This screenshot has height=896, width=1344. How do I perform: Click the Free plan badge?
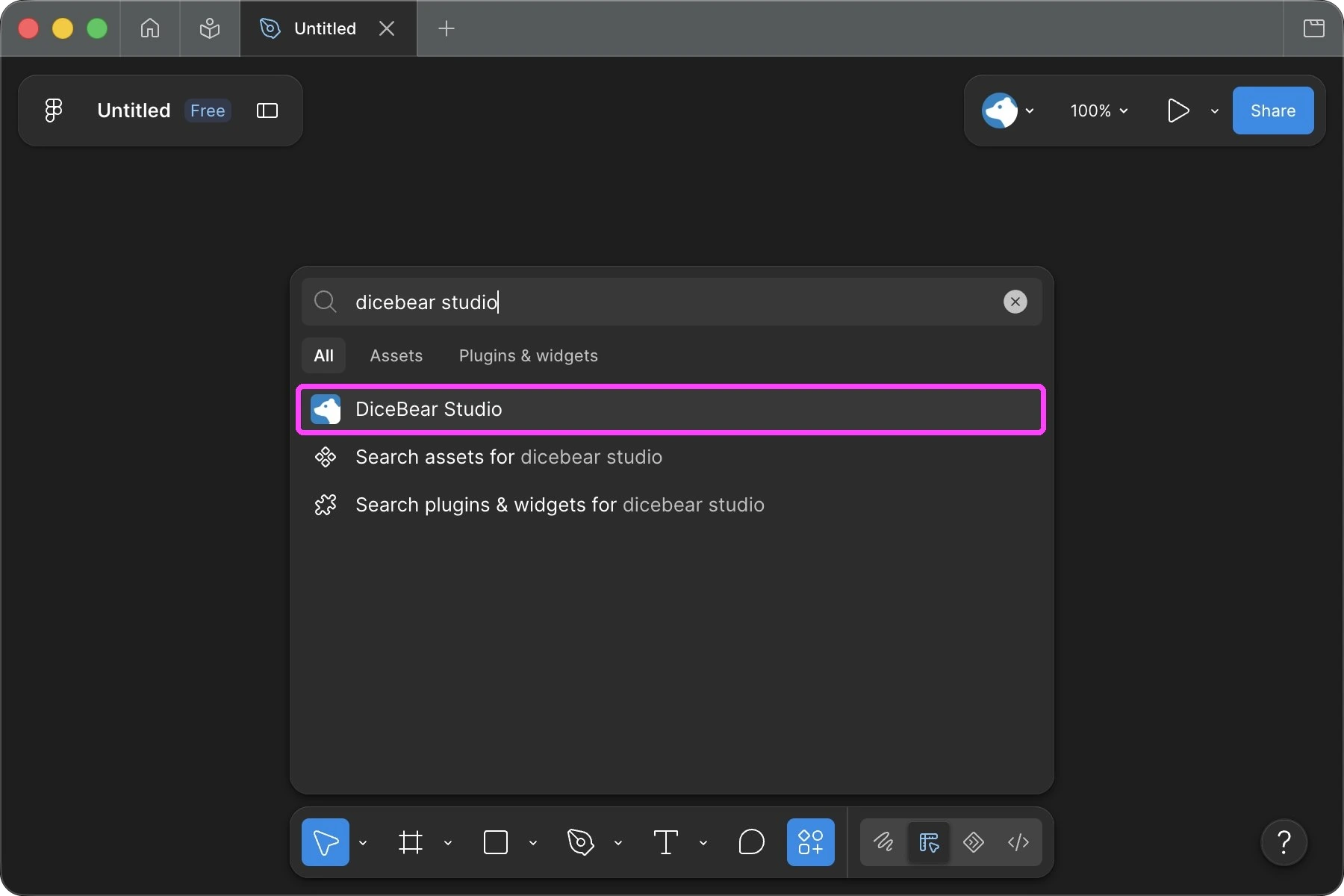pyautogui.click(x=208, y=111)
